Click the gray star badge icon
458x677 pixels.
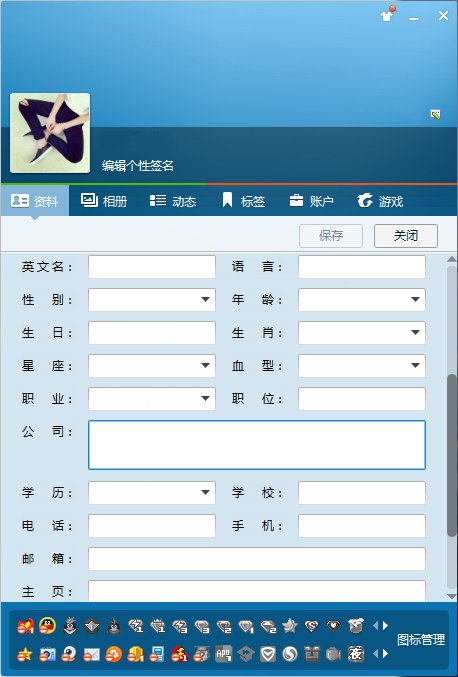point(290,625)
